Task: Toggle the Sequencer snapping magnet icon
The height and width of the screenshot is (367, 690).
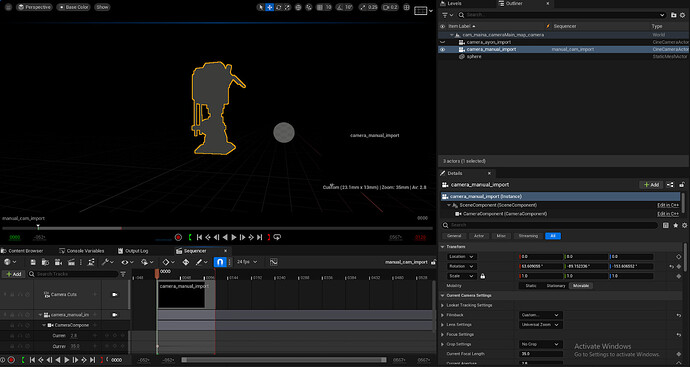Action: click(220, 262)
